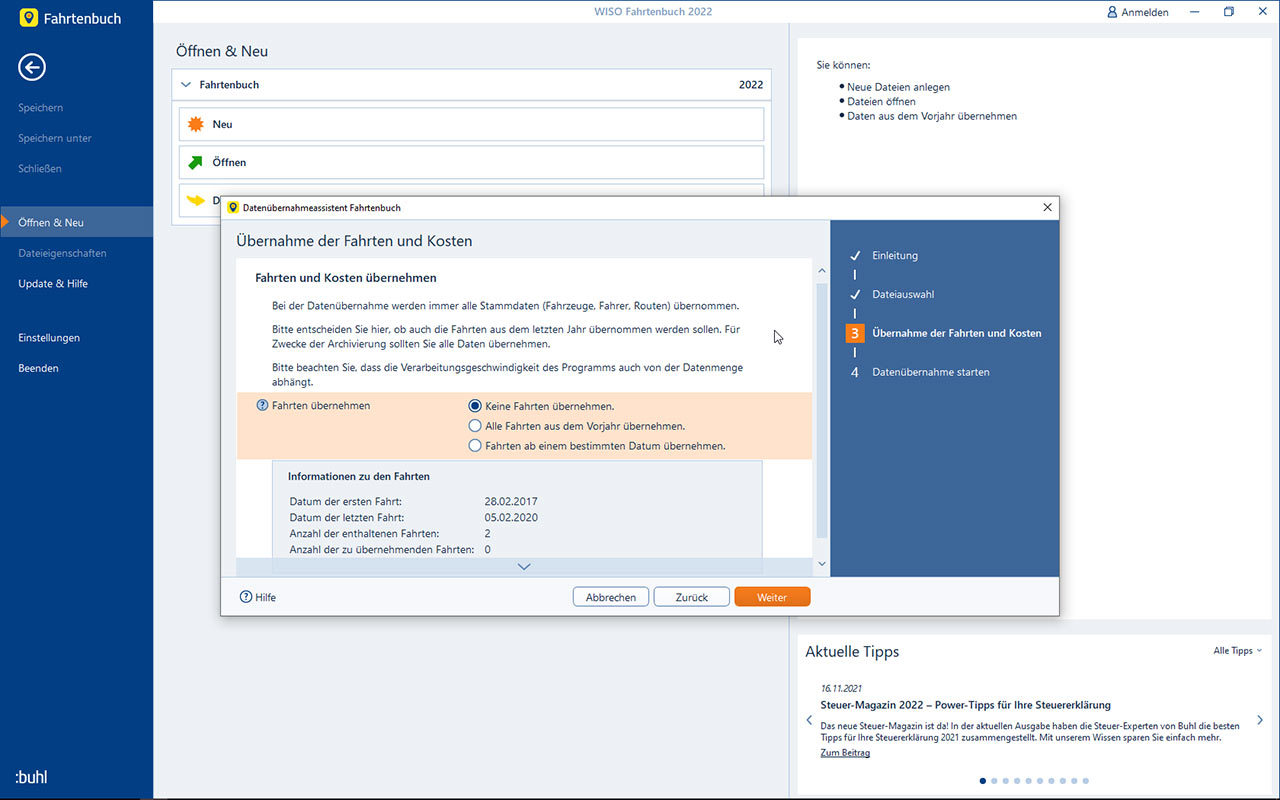
Task: Go to wizard step Dateiauswahl
Action: point(903,294)
